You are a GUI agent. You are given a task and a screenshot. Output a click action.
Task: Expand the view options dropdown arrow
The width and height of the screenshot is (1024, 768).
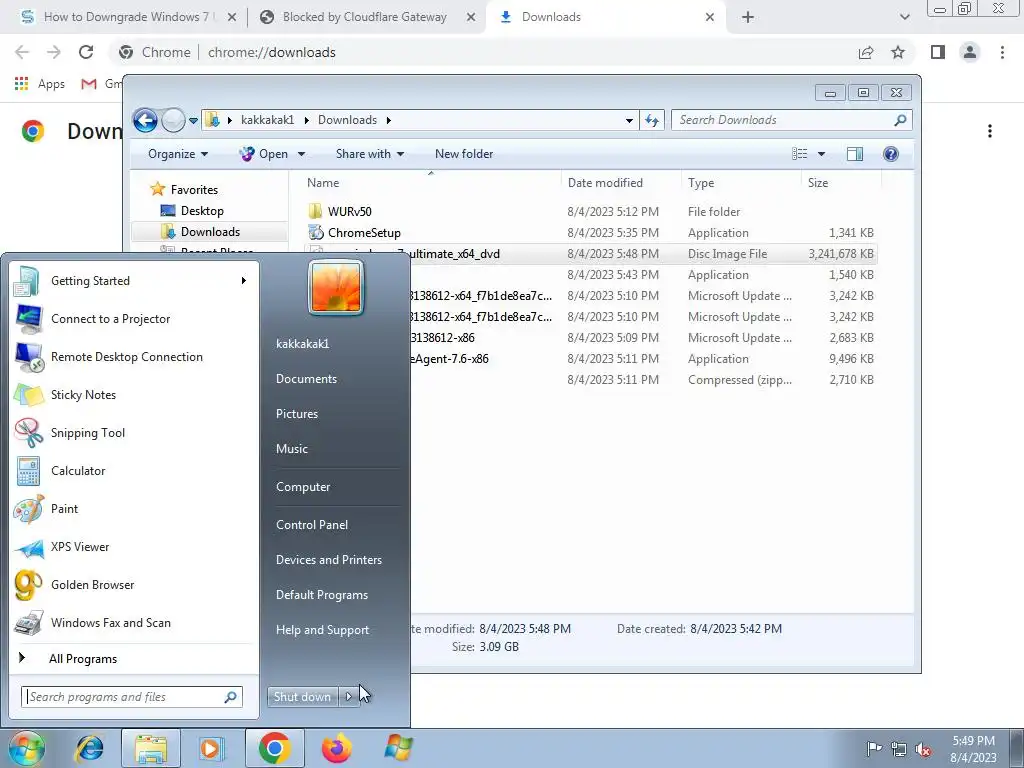pos(821,154)
